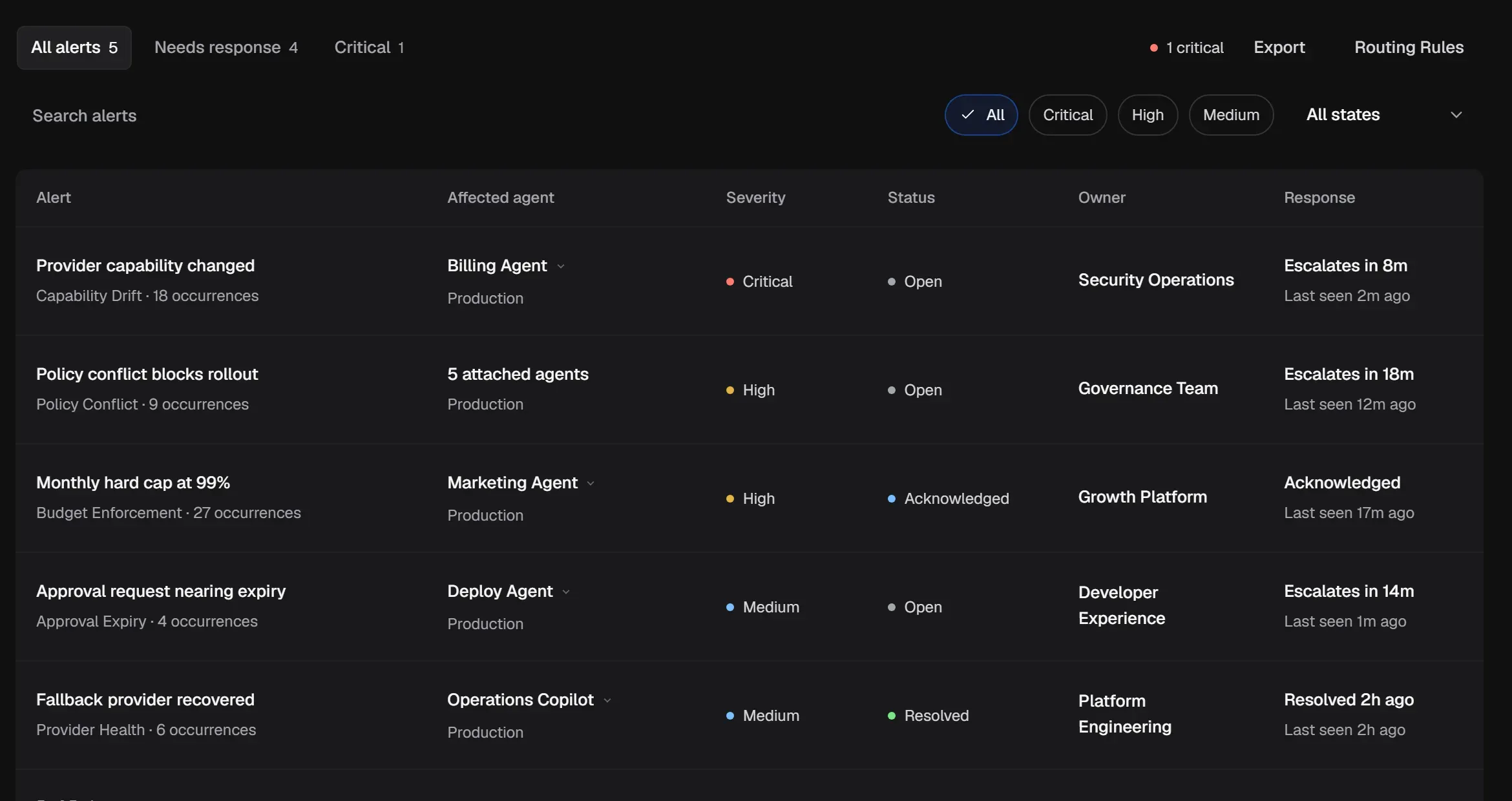Click the Escalates in 18m response
The width and height of the screenshot is (1512, 801).
coord(1349,374)
